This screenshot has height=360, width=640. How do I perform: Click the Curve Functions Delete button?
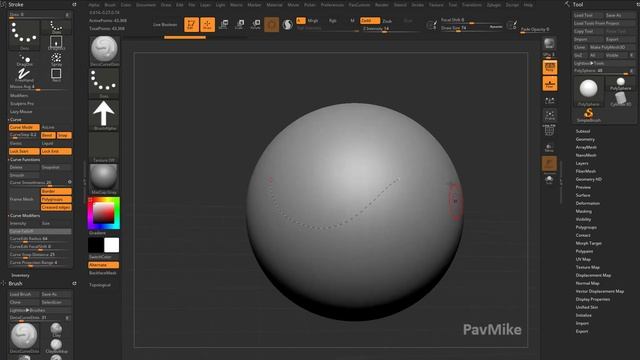pyautogui.click(x=24, y=167)
